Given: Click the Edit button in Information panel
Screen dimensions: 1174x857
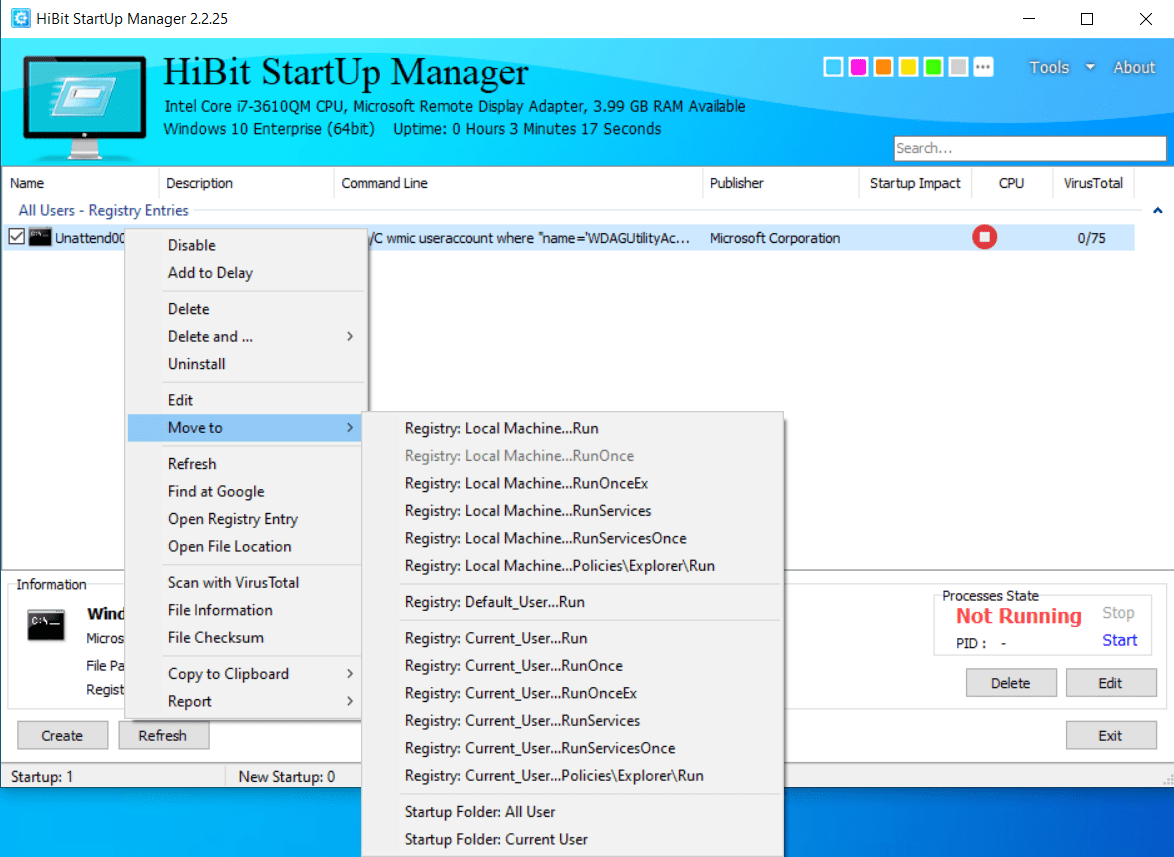Looking at the screenshot, I should tap(1110, 683).
